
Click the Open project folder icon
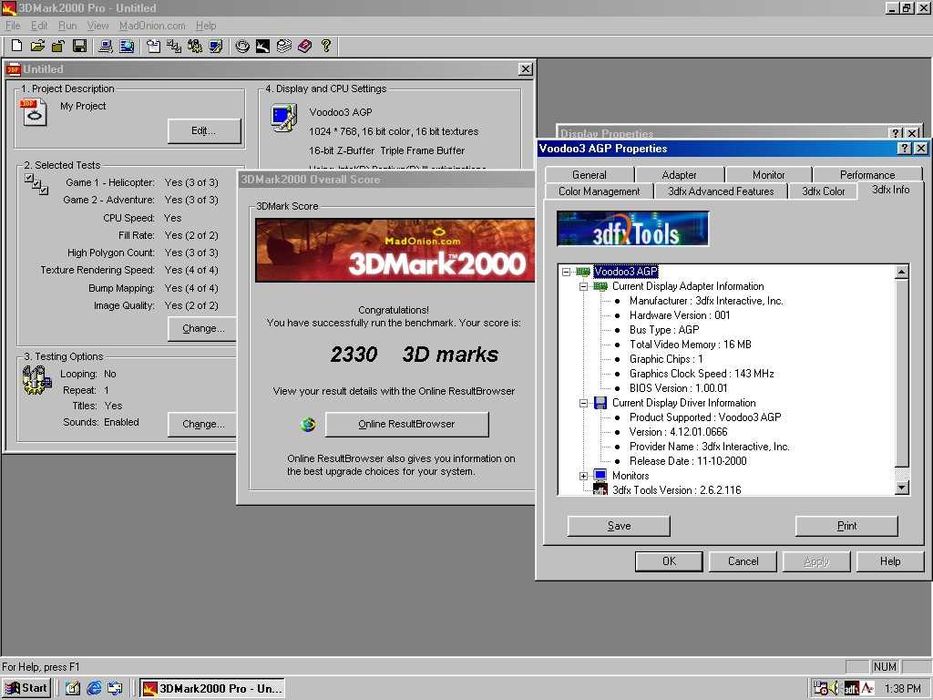click(37, 46)
